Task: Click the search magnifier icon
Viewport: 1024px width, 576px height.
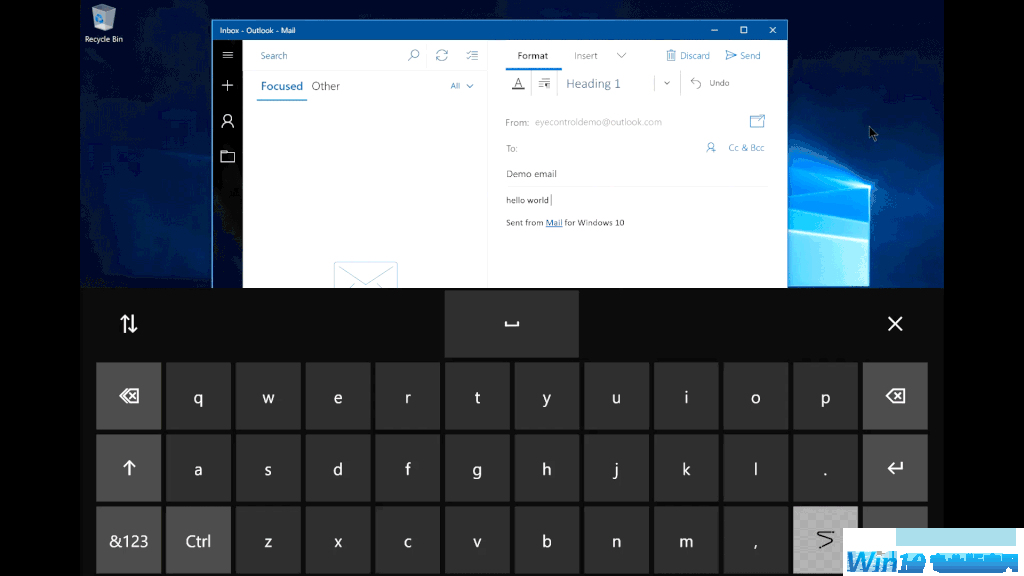Action: pyautogui.click(x=414, y=56)
